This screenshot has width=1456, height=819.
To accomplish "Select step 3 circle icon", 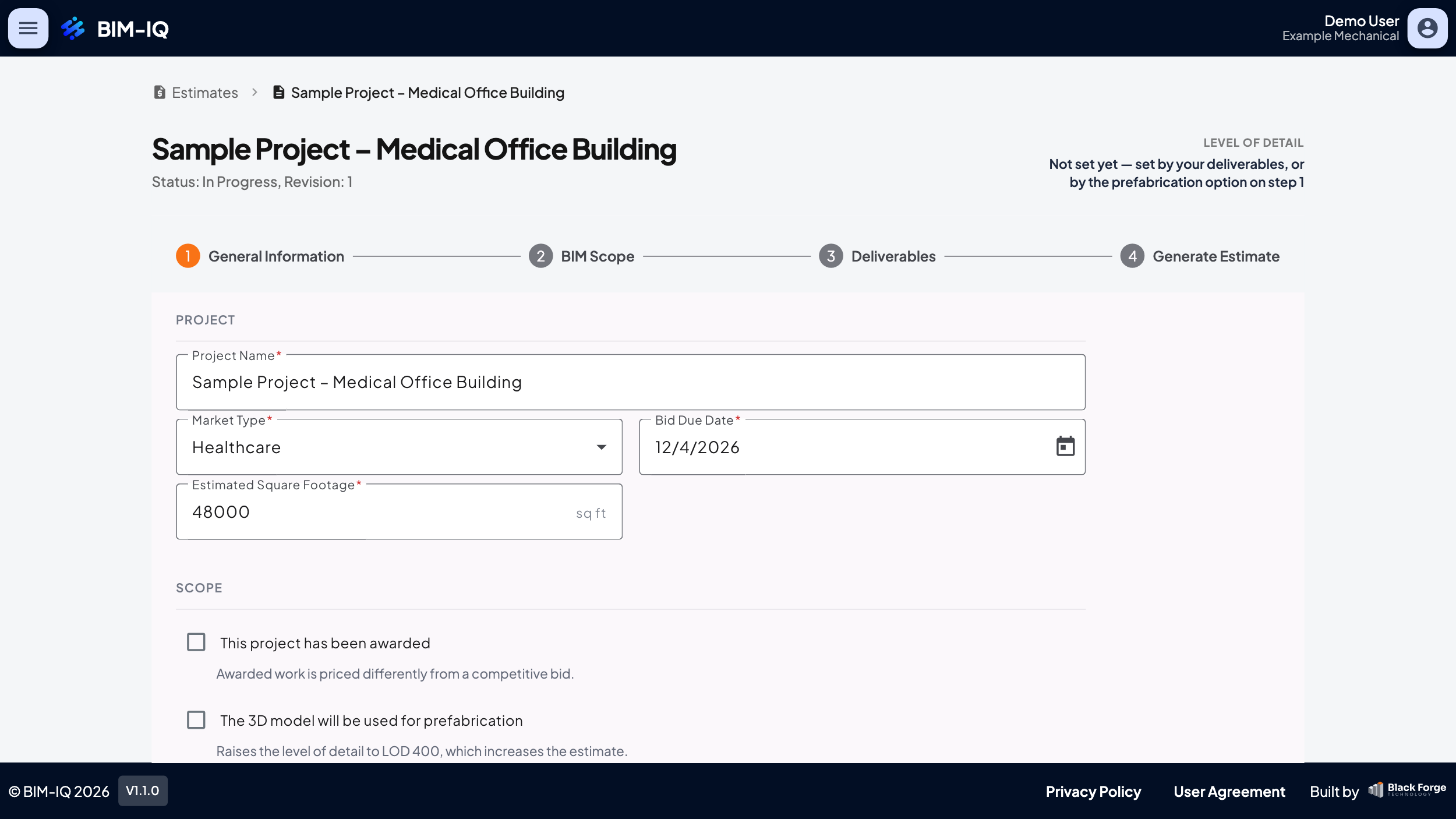I will coord(831,256).
